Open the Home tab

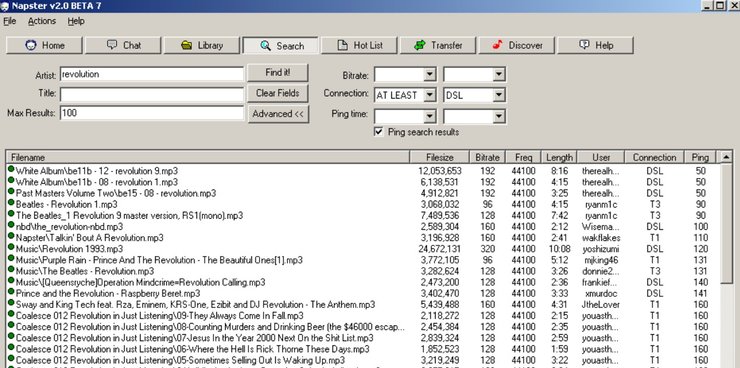(44, 45)
